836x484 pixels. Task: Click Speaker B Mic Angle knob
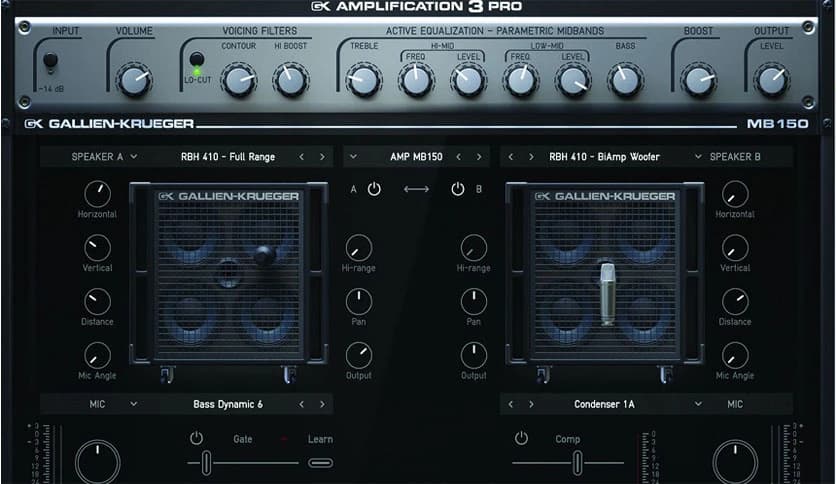(x=735, y=356)
